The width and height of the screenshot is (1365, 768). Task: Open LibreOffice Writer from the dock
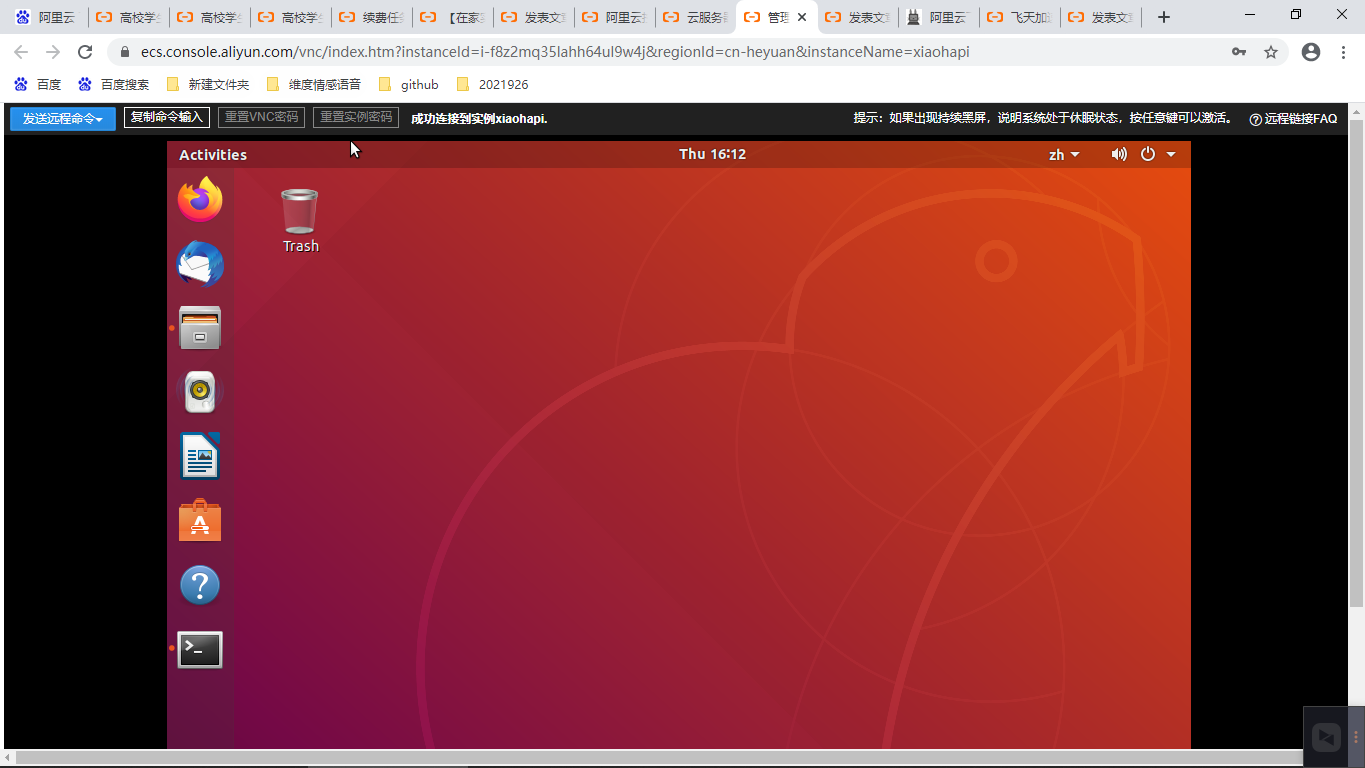(200, 456)
